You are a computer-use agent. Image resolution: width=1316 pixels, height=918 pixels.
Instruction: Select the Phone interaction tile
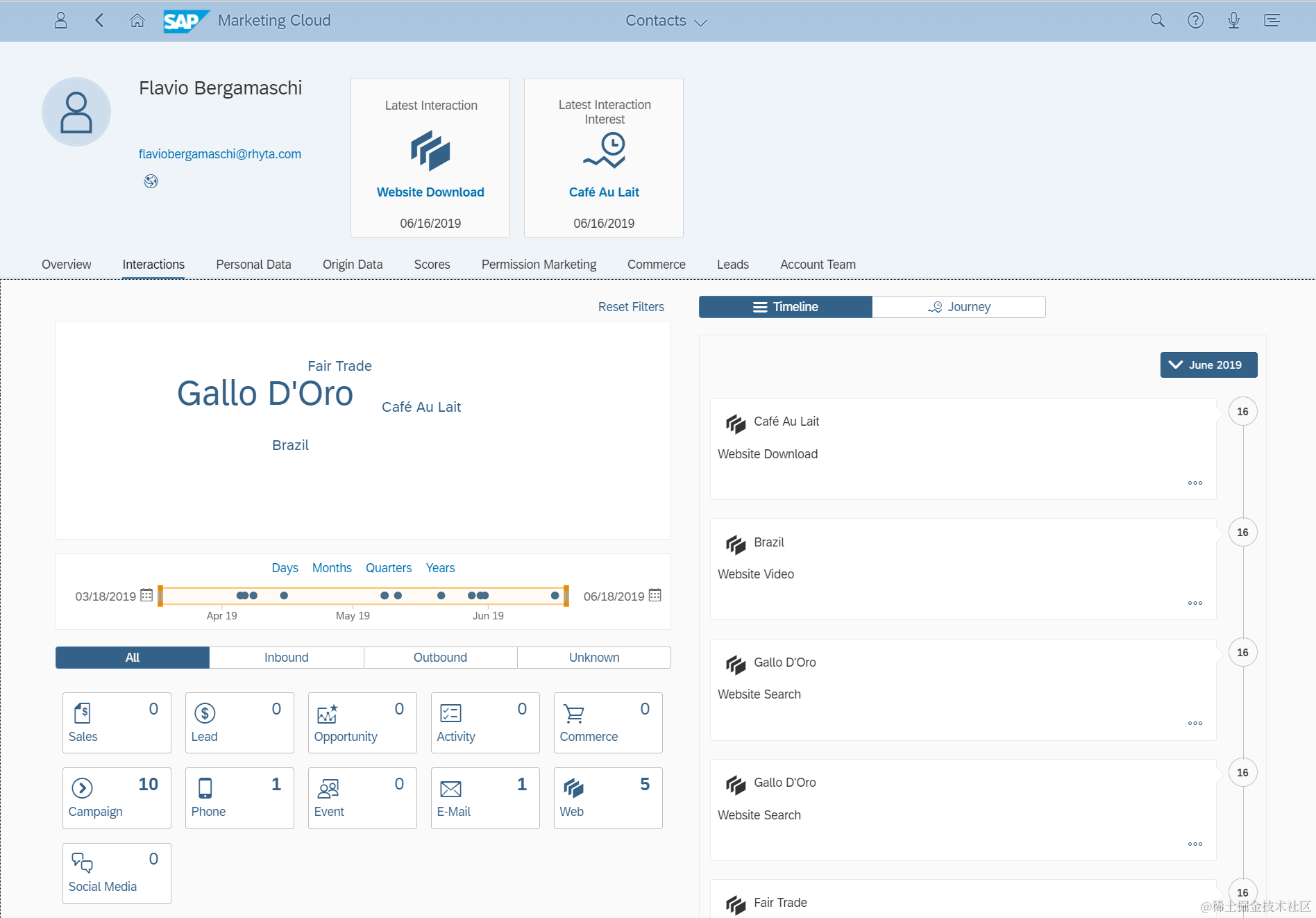coord(239,798)
